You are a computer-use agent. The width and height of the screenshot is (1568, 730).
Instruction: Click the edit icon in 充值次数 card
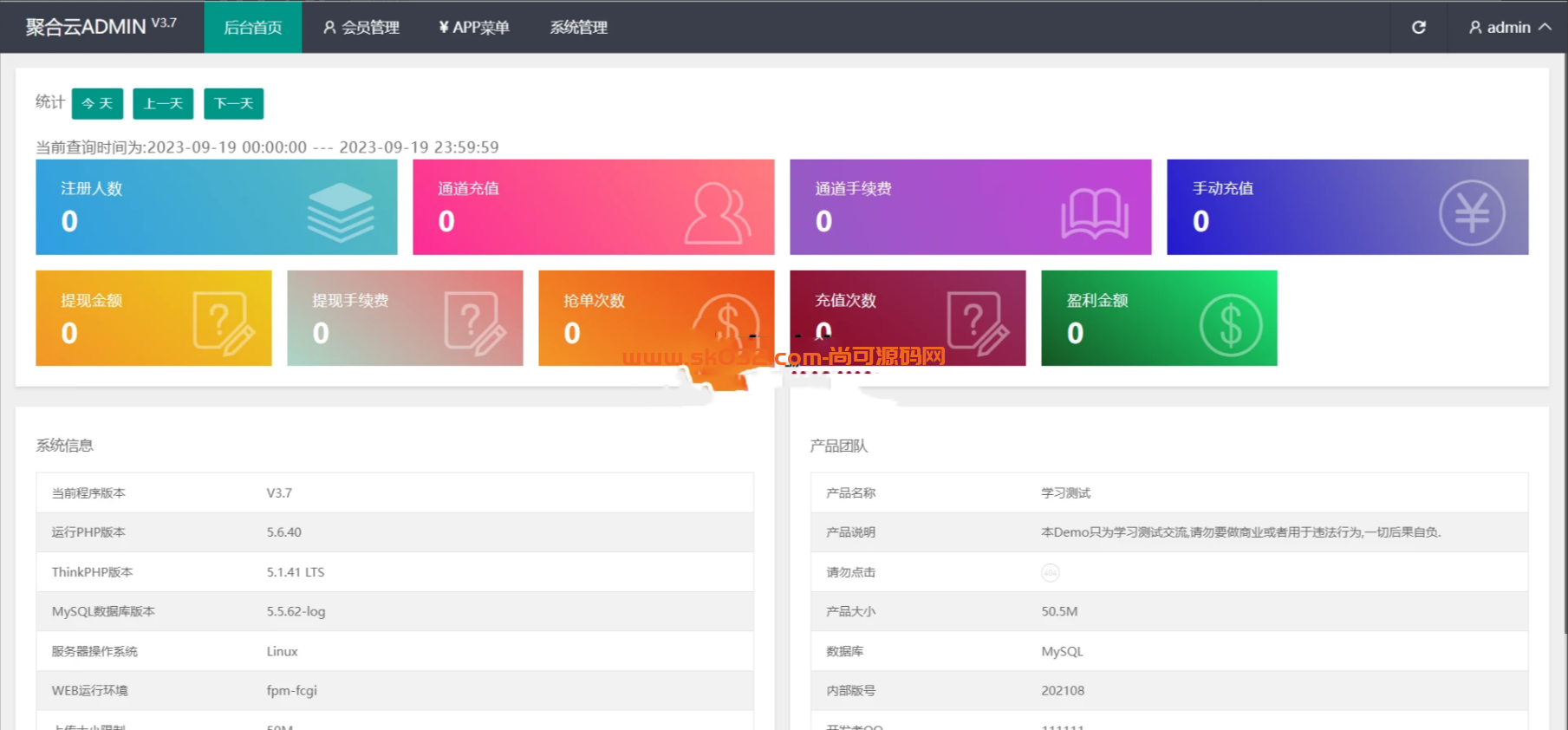pyautogui.click(x=978, y=324)
